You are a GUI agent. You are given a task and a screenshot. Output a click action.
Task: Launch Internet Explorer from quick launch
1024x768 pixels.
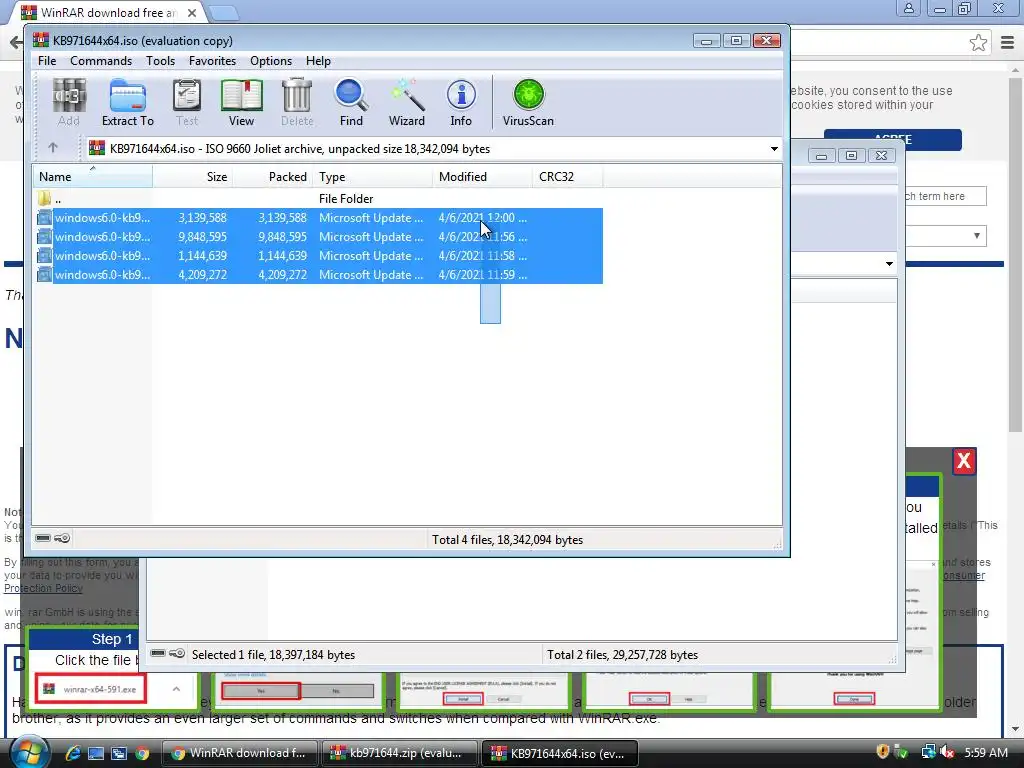pos(72,753)
